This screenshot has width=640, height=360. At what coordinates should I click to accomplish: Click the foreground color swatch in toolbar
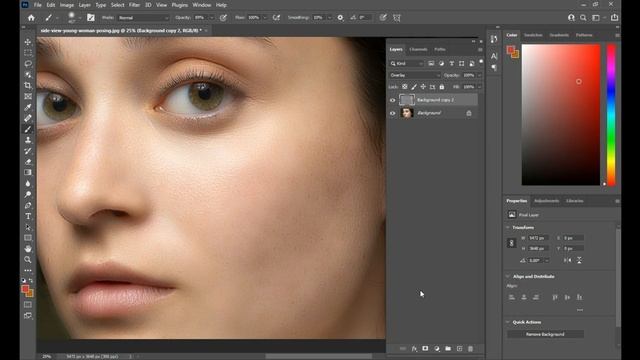pos(25,289)
